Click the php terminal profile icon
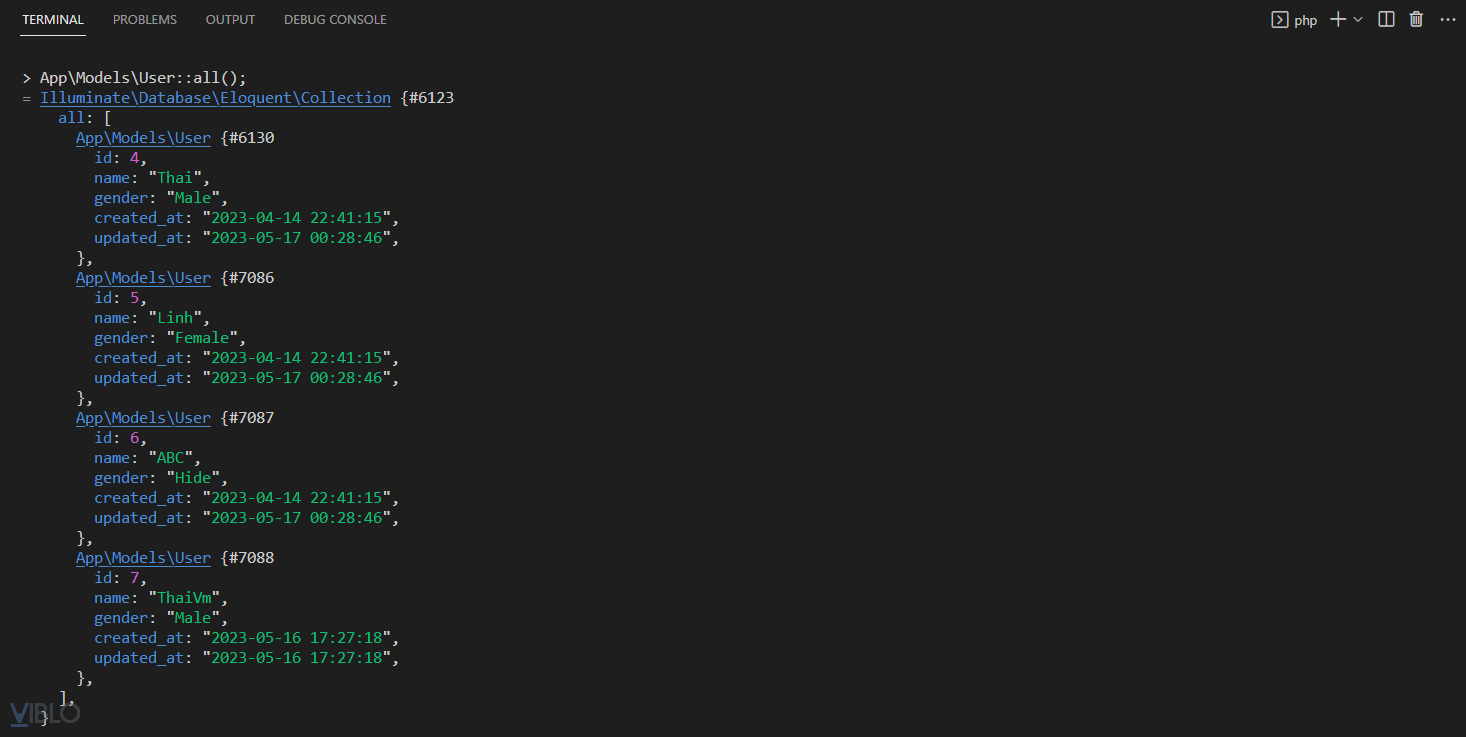Screen dimensions: 1466x737 click(x=1279, y=20)
